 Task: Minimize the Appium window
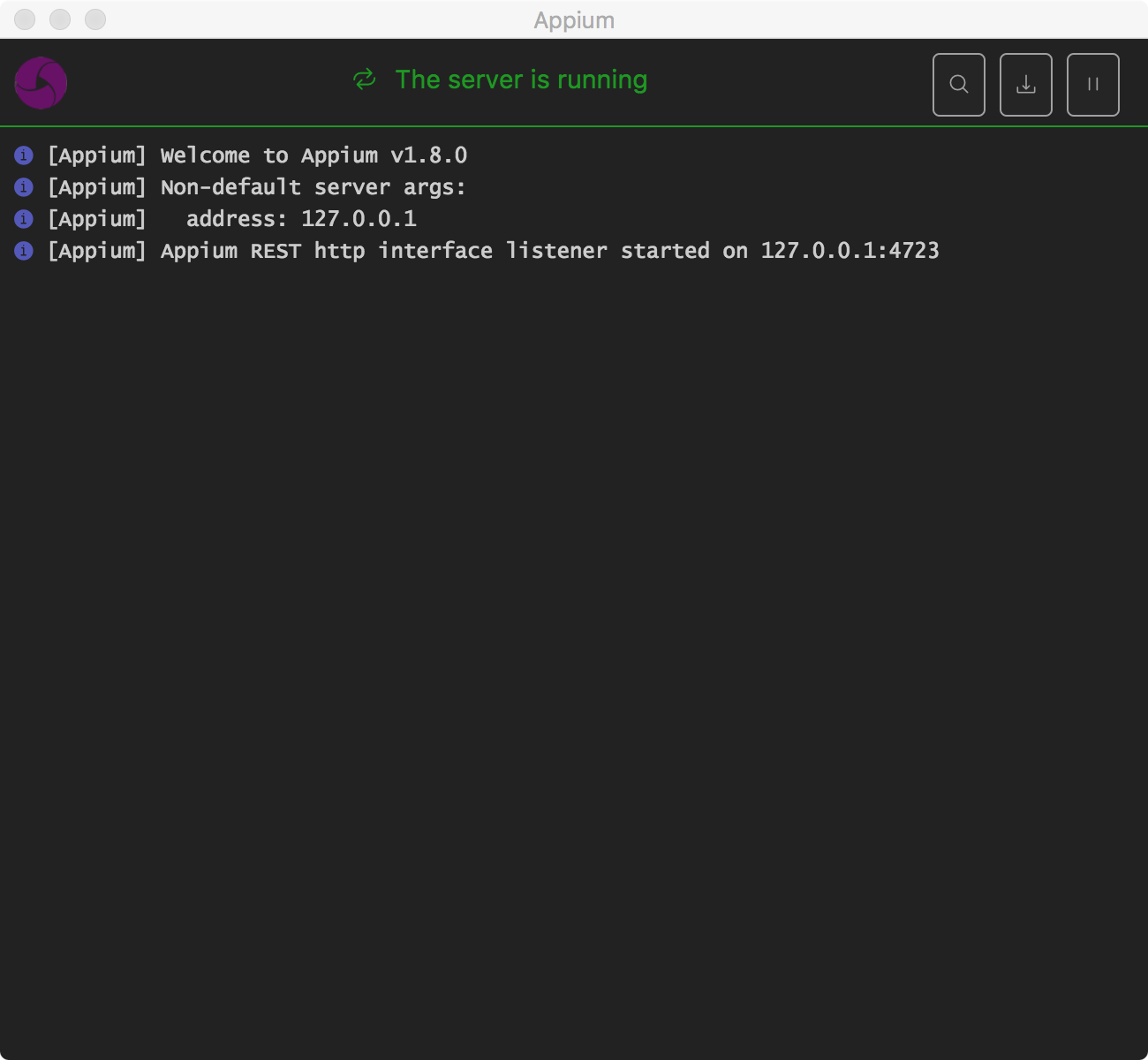click(x=60, y=19)
